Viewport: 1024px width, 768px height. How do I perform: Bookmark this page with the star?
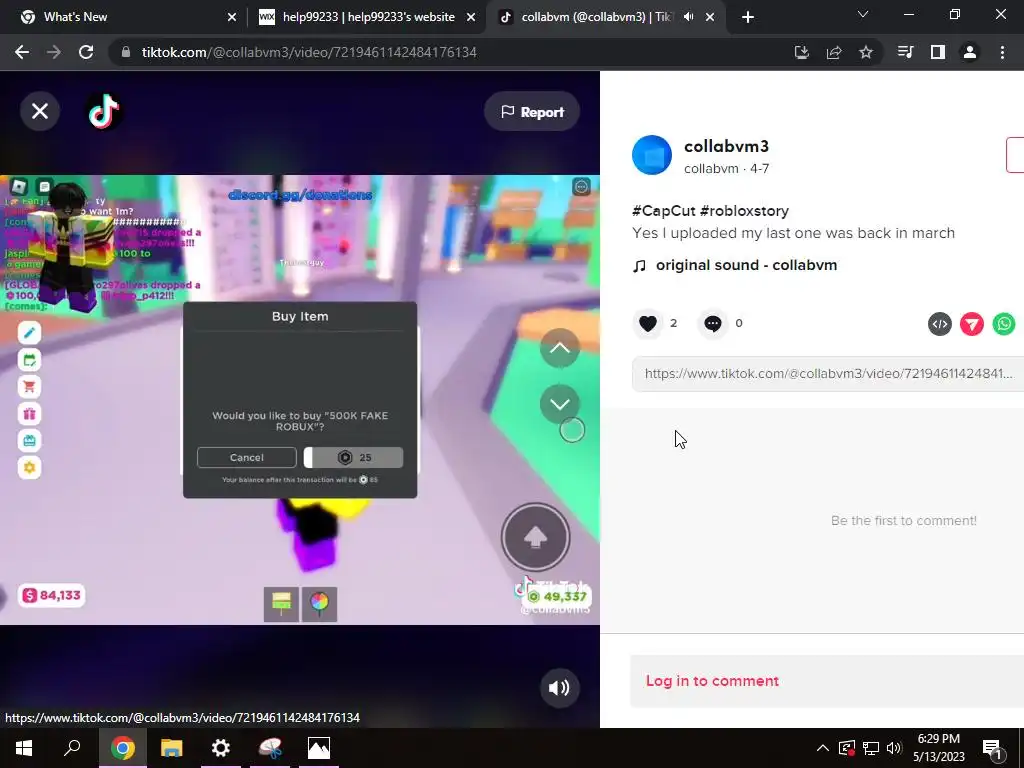click(x=866, y=52)
